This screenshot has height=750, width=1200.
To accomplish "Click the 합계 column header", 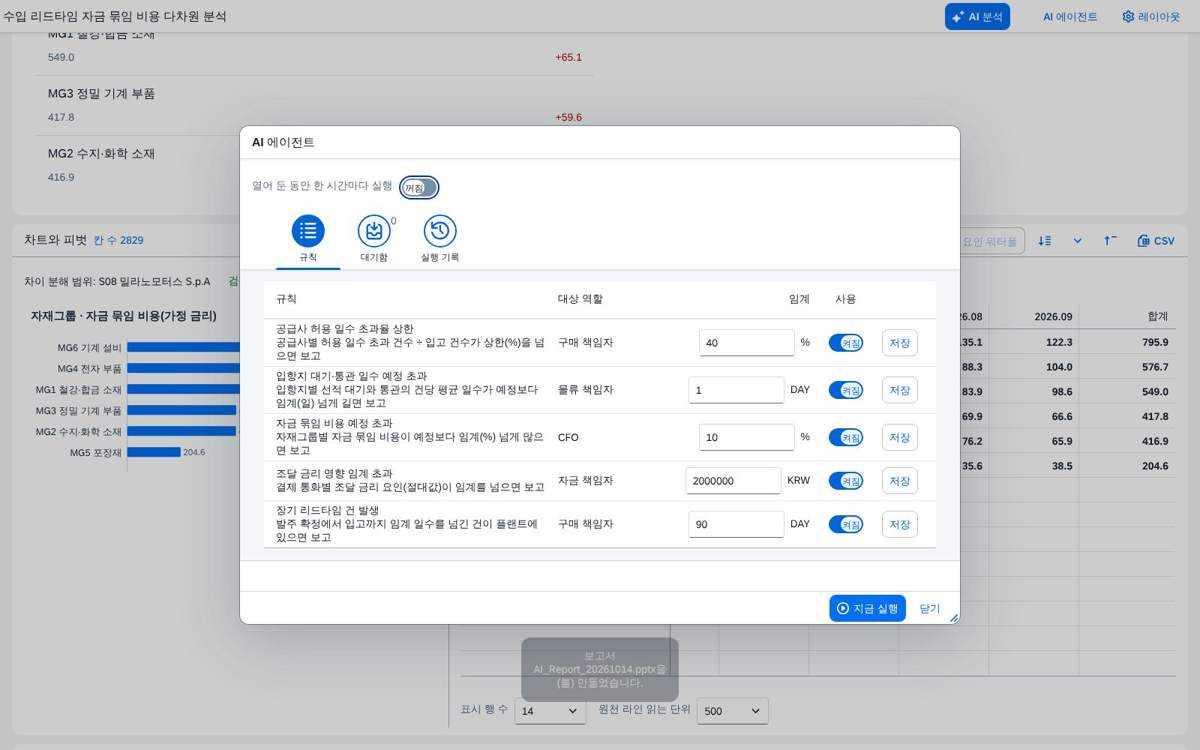I will 1158,316.
